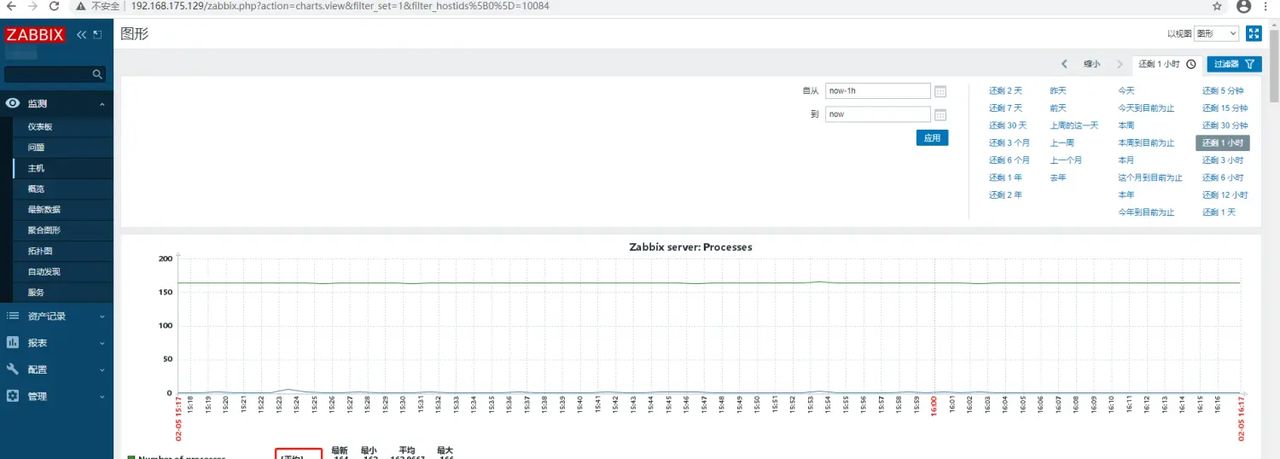Open 聚合图形 in sidebar
This screenshot has width=1280, height=459.
click(x=44, y=230)
